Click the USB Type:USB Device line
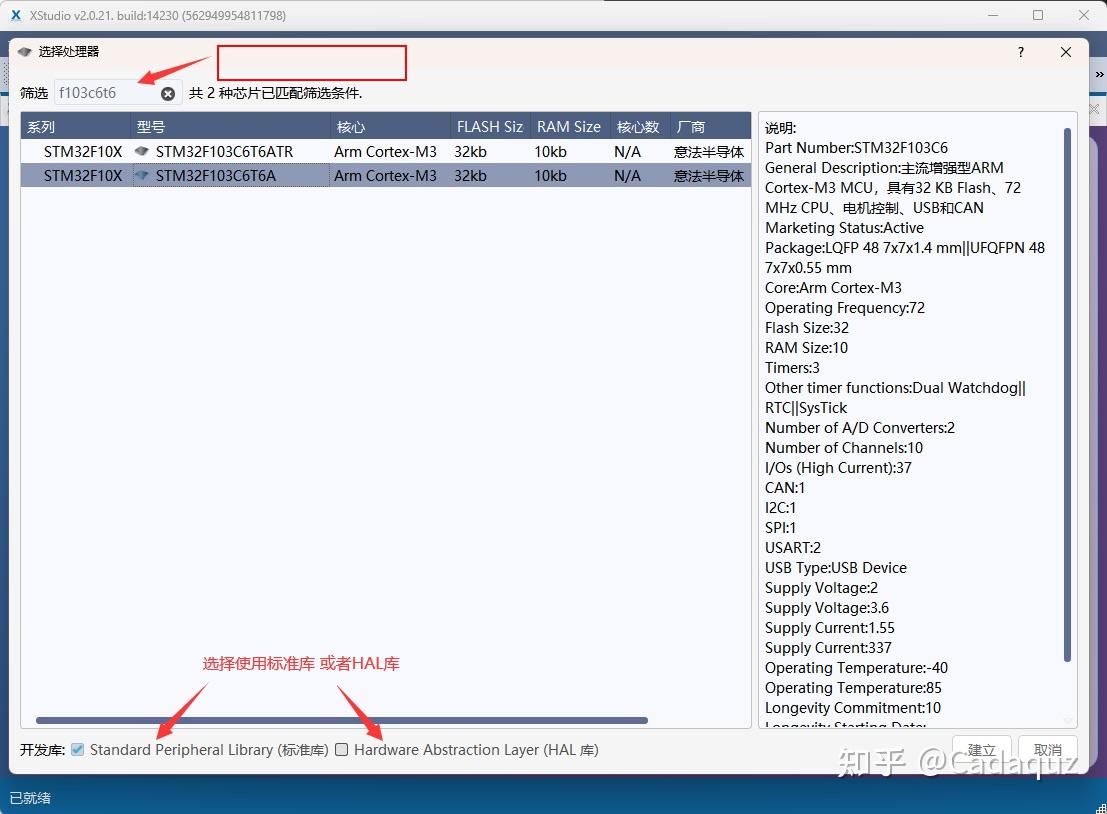The image size is (1107, 814). (x=836, y=568)
